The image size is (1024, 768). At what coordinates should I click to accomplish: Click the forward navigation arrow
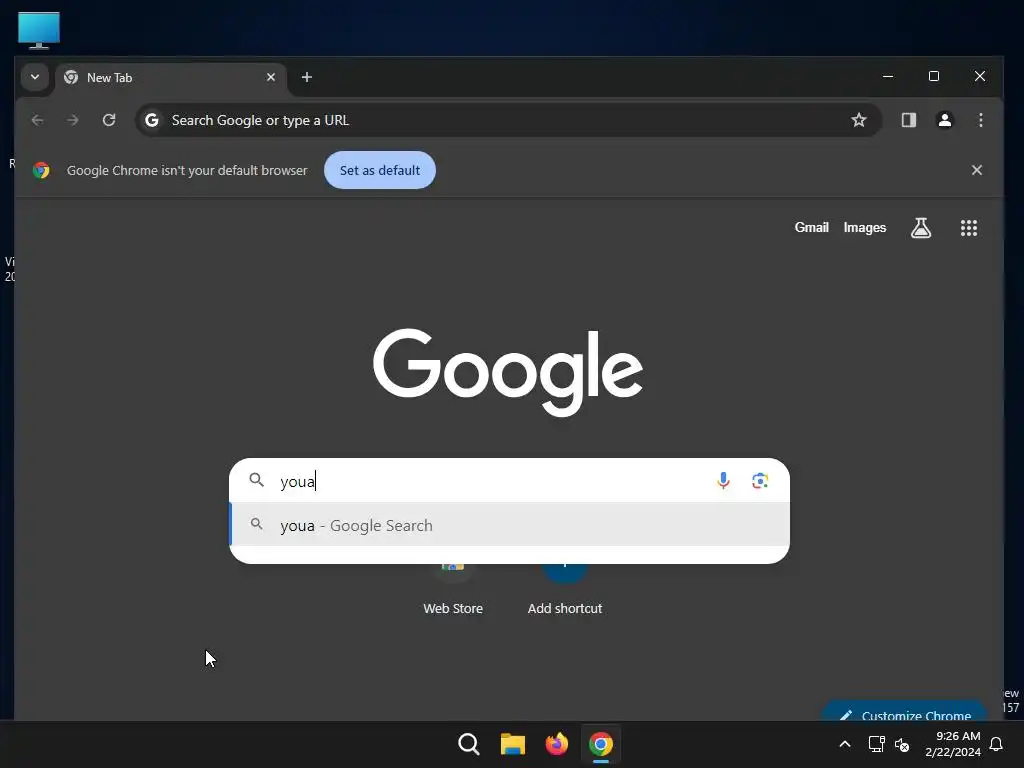[72, 120]
